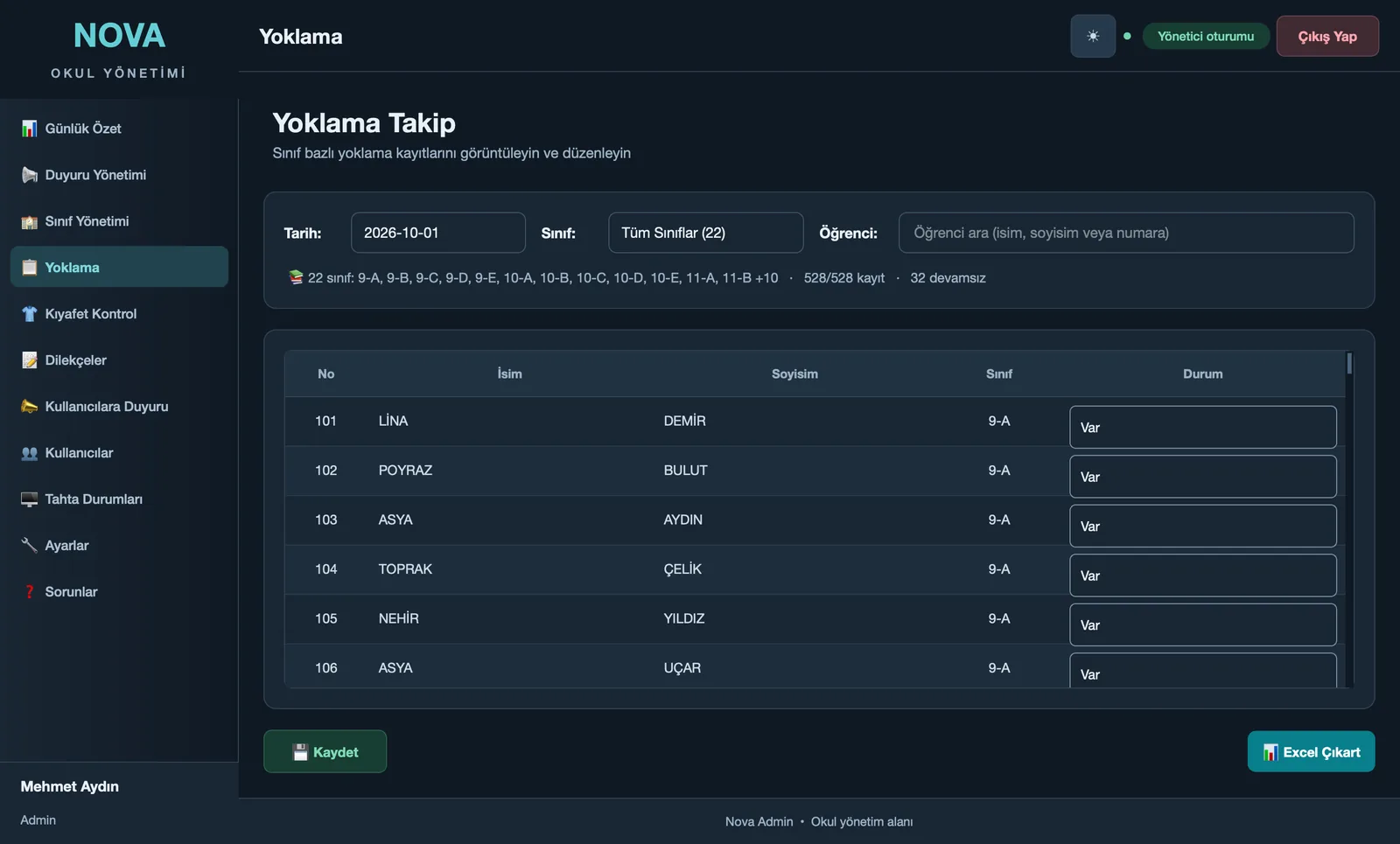Viewport: 1400px width, 844px height.
Task: Click the Kullanıcılar people icon
Action: click(30, 453)
